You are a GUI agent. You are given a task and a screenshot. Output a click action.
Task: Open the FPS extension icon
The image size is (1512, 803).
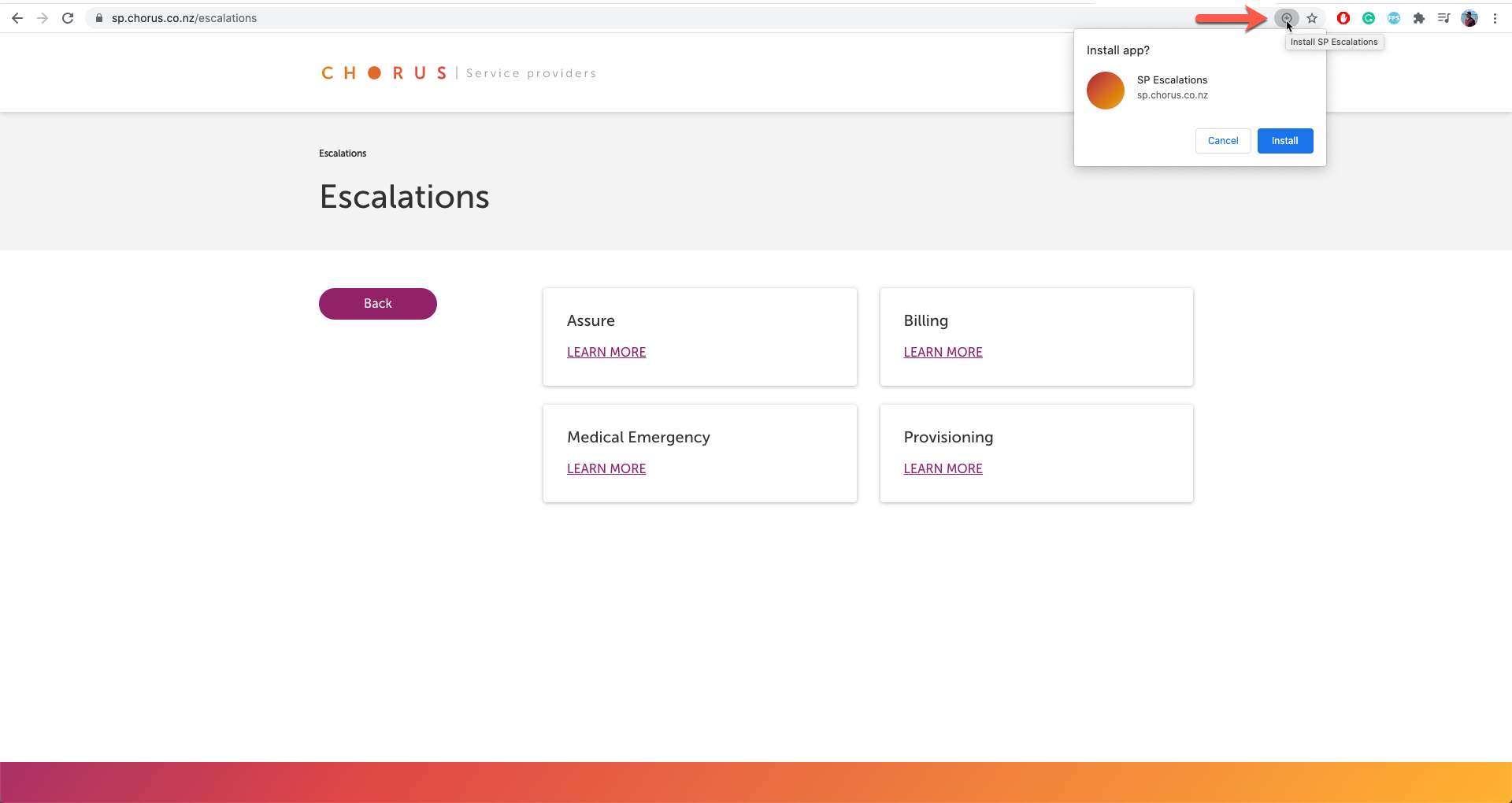[x=1394, y=18]
